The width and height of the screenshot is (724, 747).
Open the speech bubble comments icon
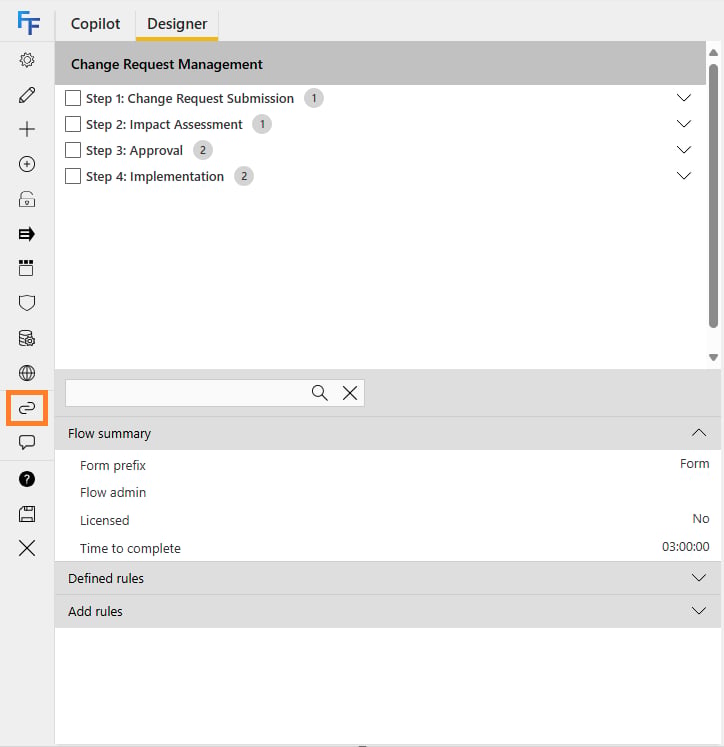[27, 443]
